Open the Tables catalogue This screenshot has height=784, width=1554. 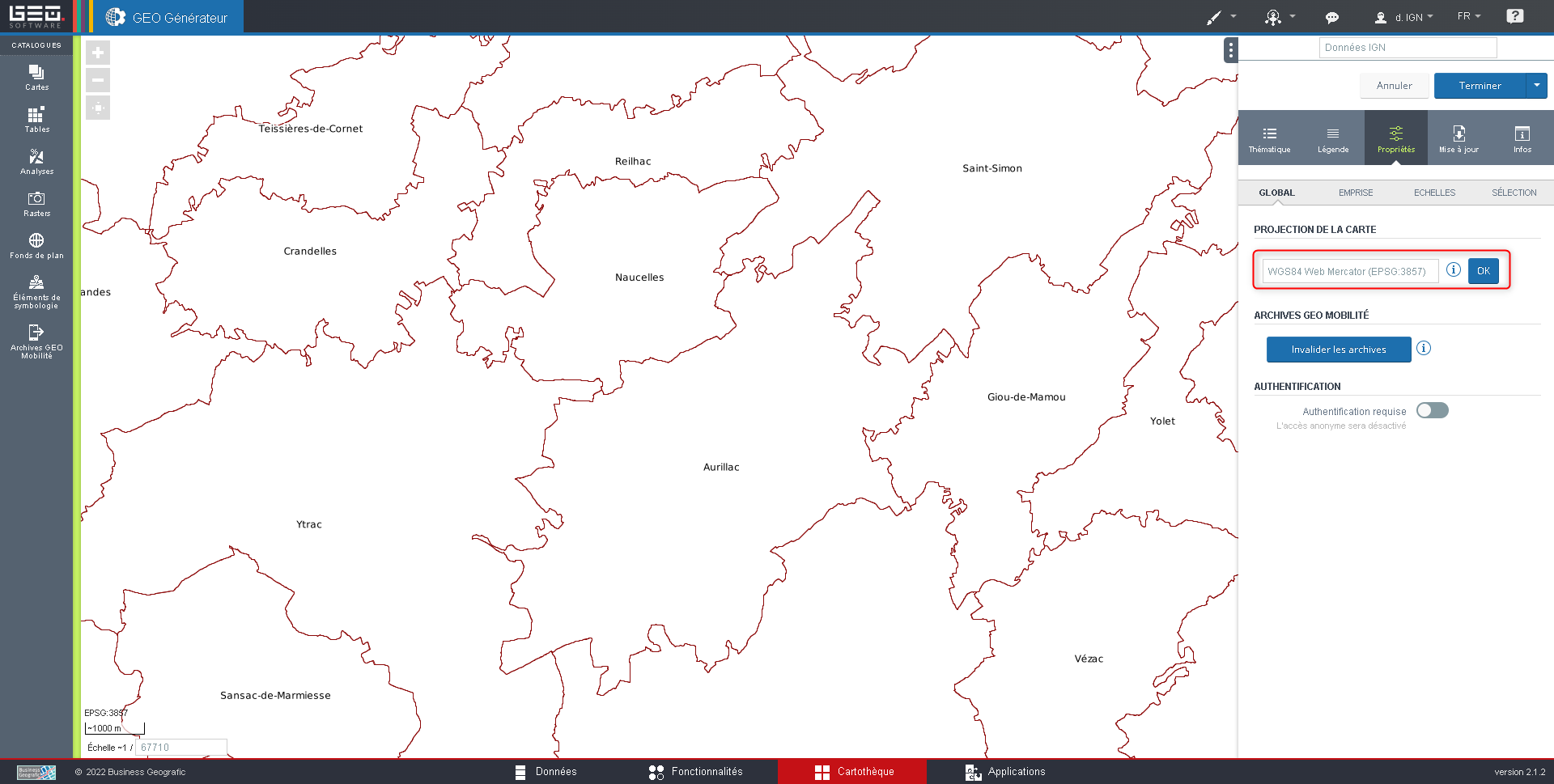[36, 119]
